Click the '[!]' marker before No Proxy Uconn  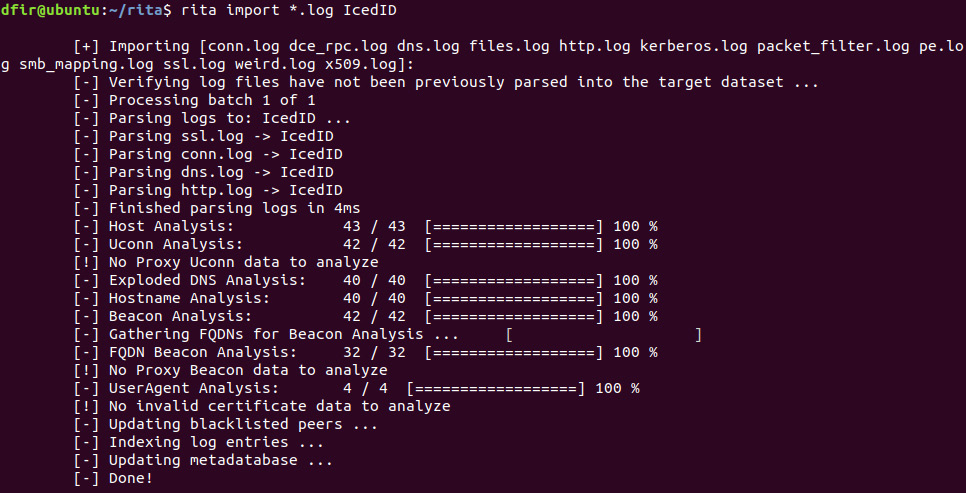pyautogui.click(x=86, y=263)
